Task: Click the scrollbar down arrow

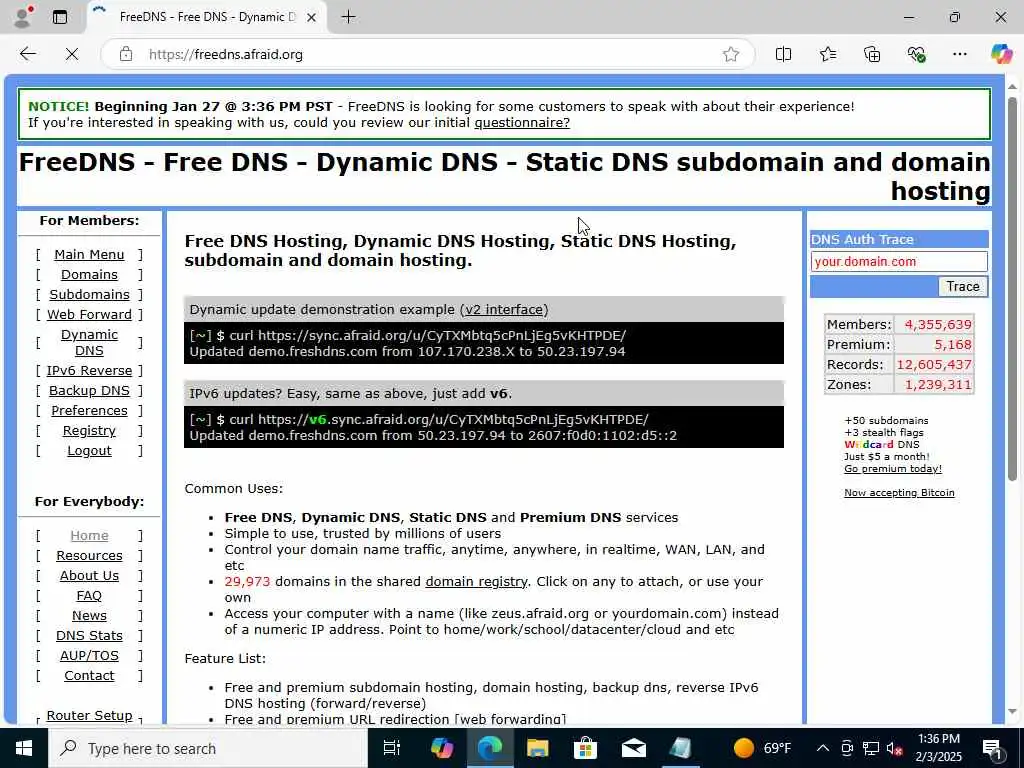Action: coord(1012,712)
